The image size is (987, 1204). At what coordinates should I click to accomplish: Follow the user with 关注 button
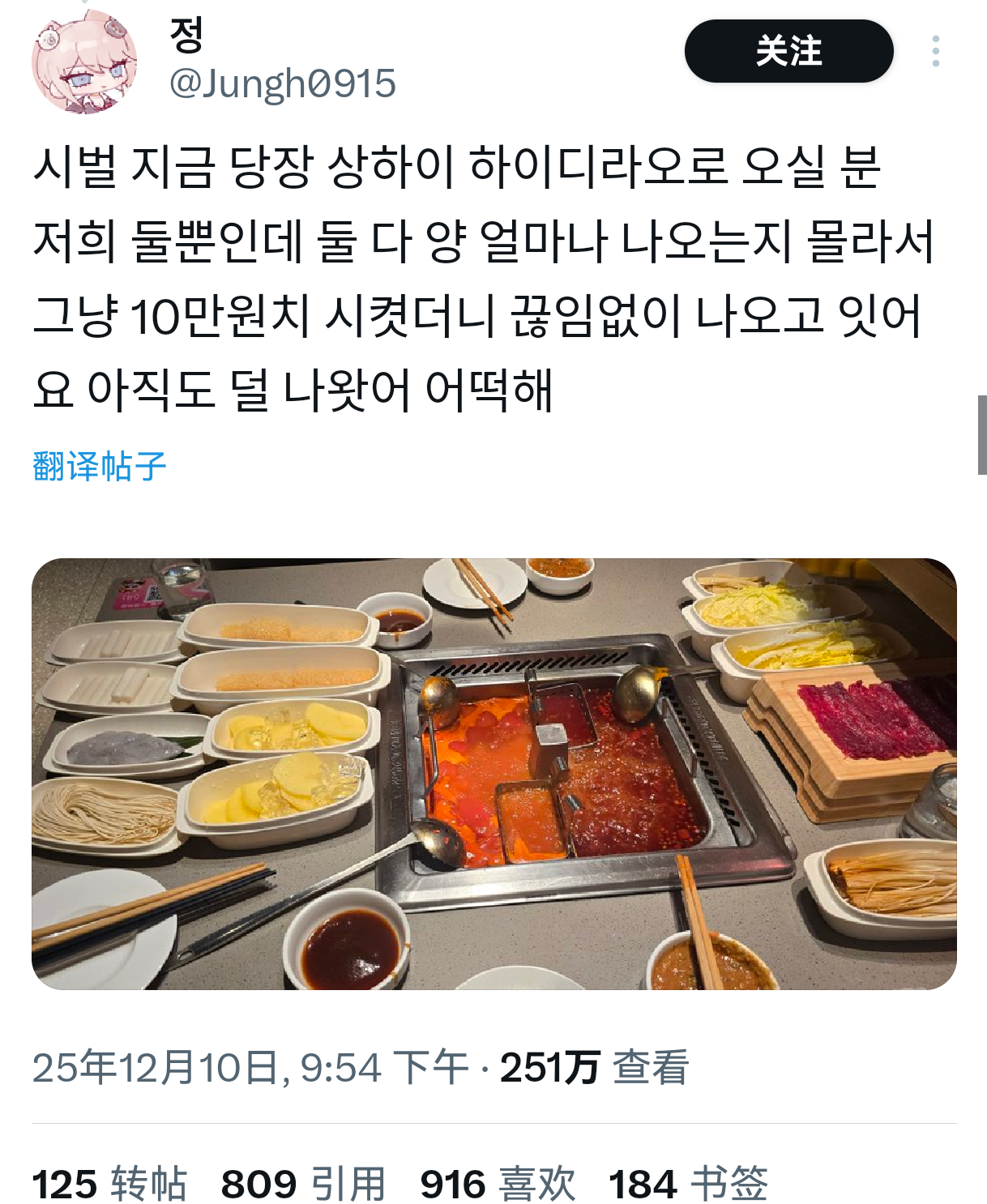point(788,51)
